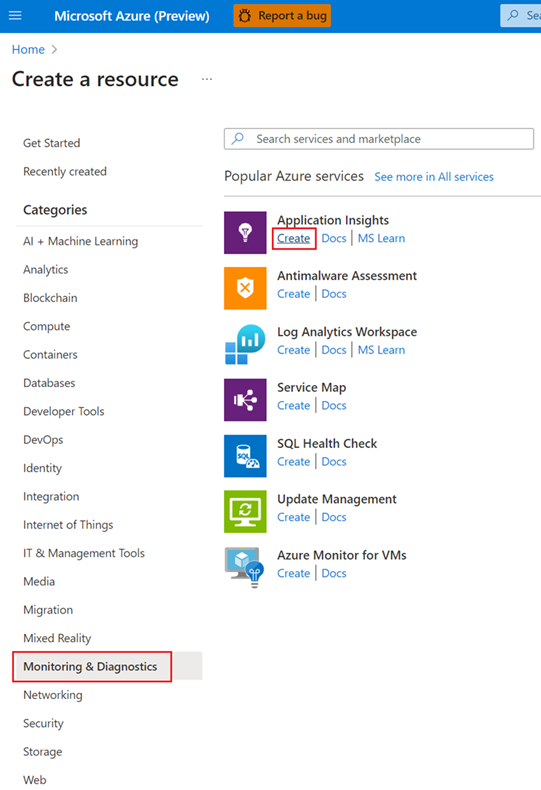The width and height of the screenshot is (541, 790).
Task: Open MS Learn for Log Analytics Workspace
Action: pos(381,350)
